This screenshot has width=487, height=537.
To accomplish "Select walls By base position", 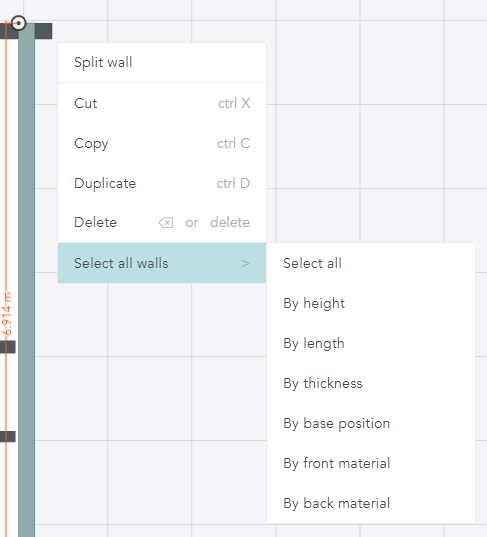I will 371,424.
